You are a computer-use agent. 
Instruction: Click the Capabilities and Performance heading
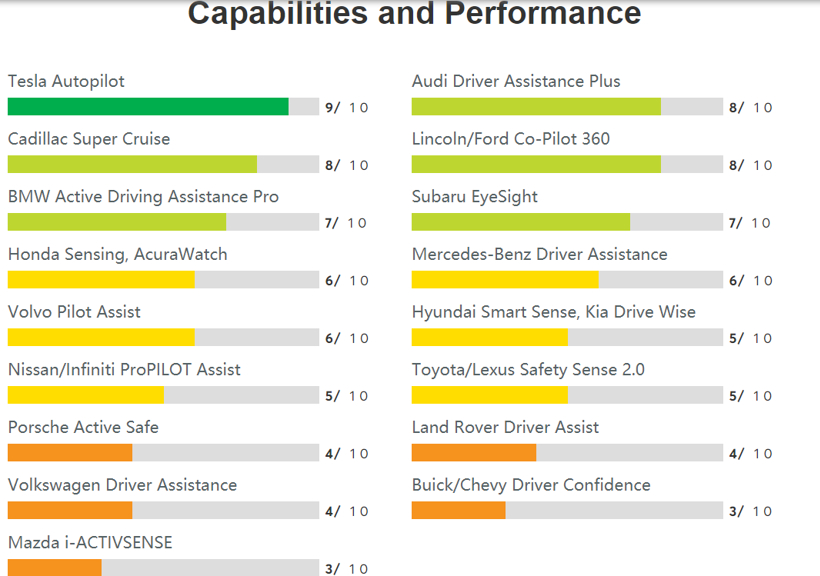tap(415, 14)
